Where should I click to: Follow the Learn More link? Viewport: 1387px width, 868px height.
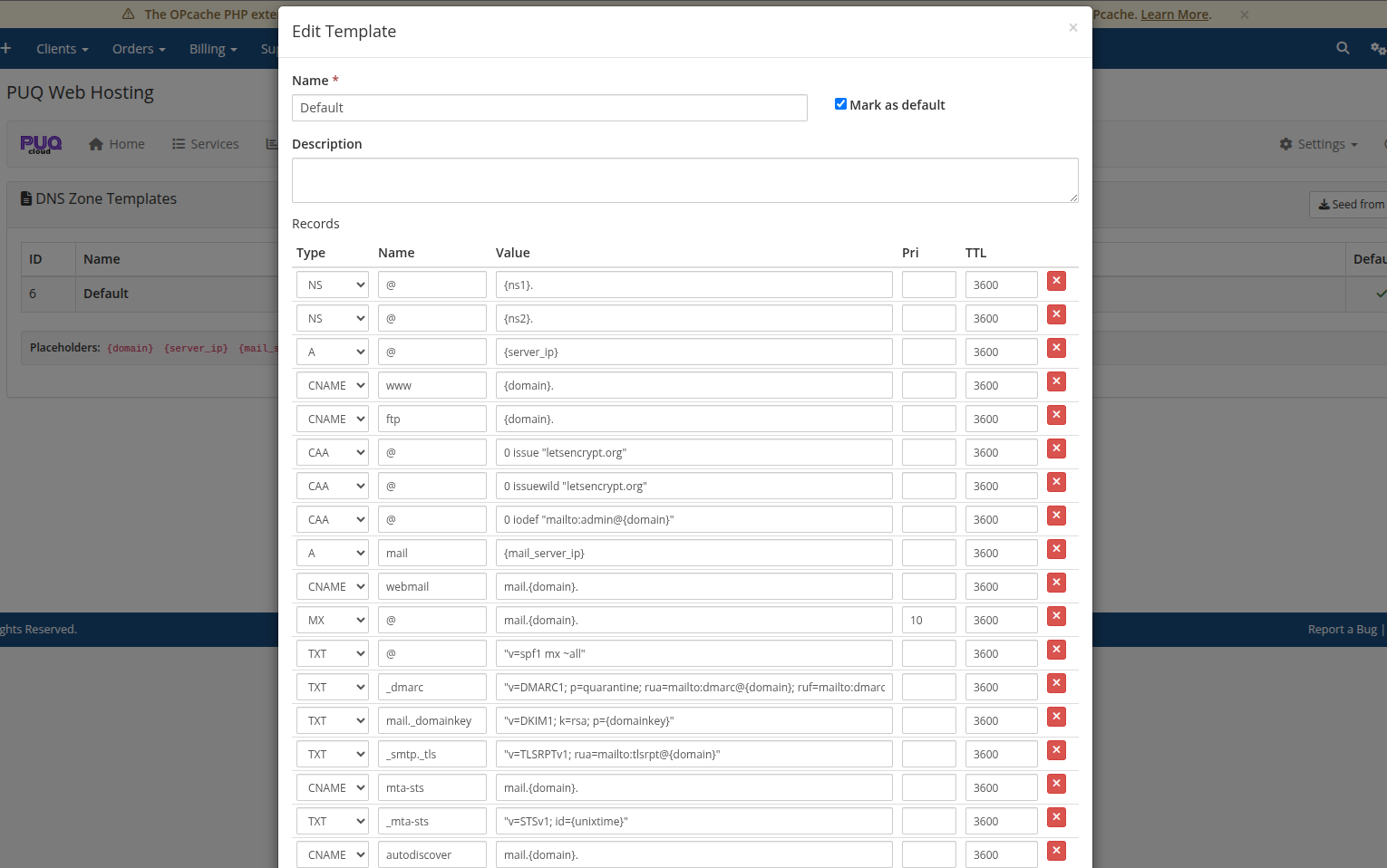[1175, 14]
